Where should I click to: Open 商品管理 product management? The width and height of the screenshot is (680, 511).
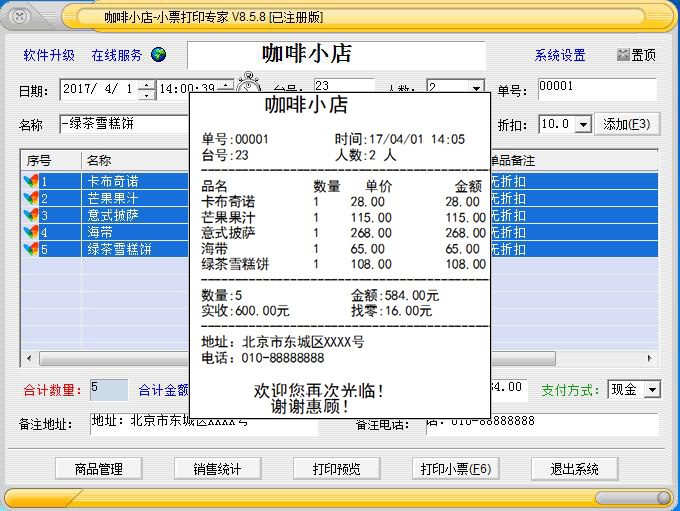click(x=98, y=468)
